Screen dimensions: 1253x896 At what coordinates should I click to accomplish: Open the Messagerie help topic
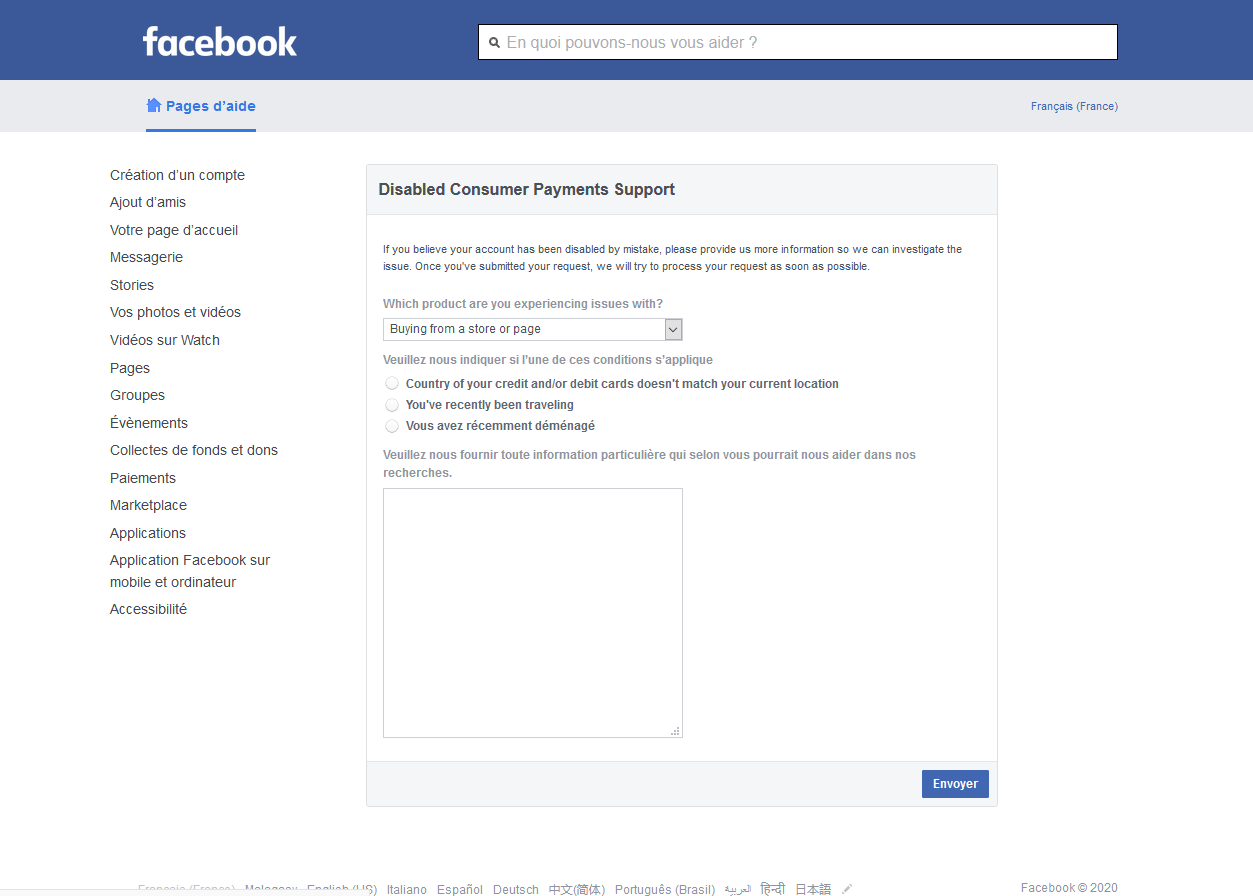[x=146, y=257]
